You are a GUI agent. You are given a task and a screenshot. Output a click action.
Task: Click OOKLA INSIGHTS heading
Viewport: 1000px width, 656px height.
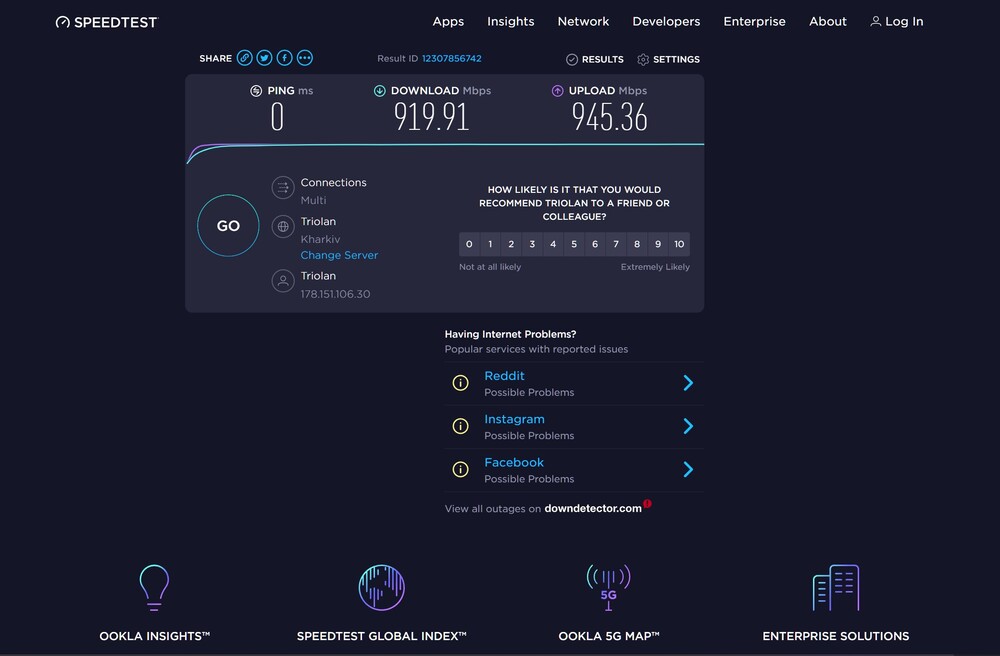154,636
